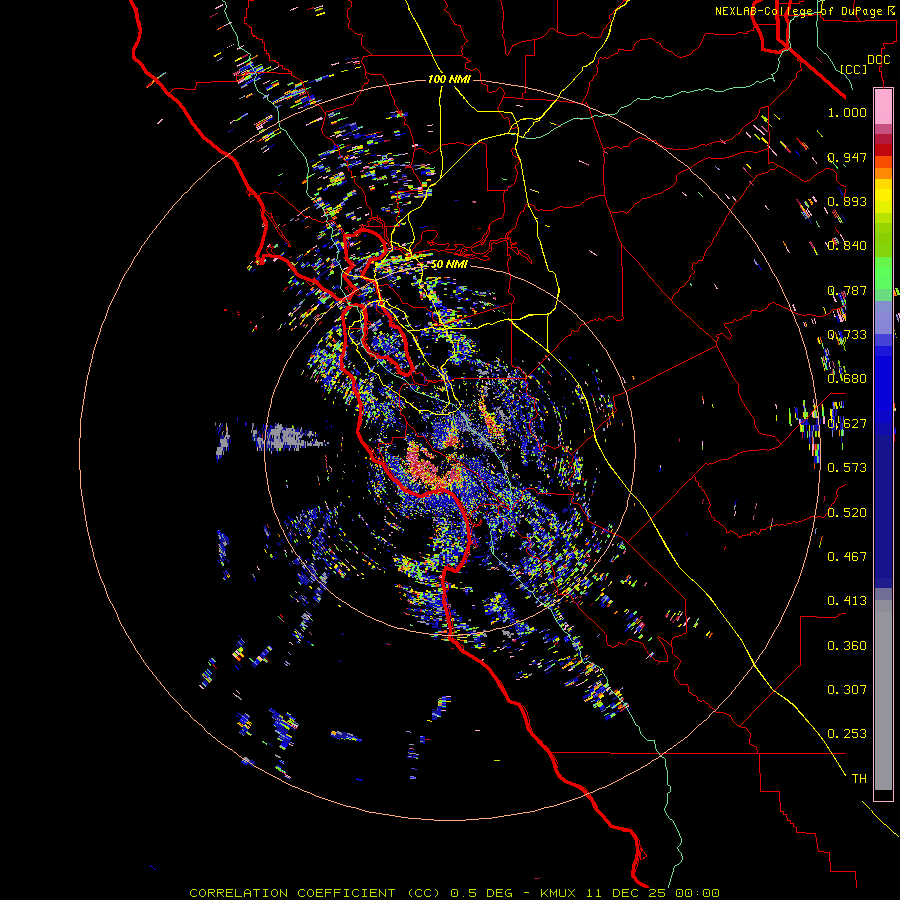Viewport: 900px width, 900px height.
Task: Click the 50 NMI range ring label
Action: pyautogui.click(x=449, y=264)
